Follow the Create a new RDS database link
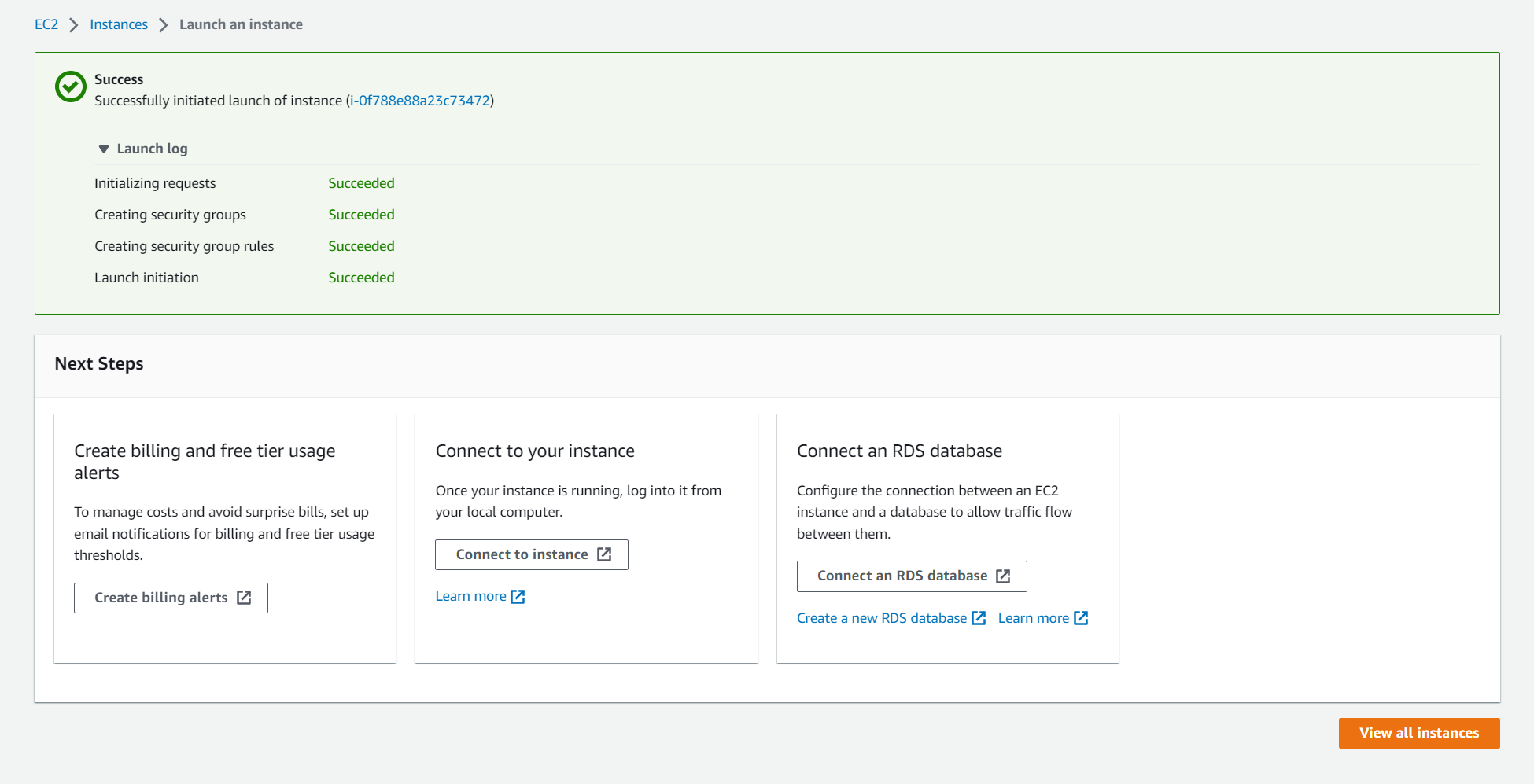This screenshot has width=1534, height=784. (881, 618)
